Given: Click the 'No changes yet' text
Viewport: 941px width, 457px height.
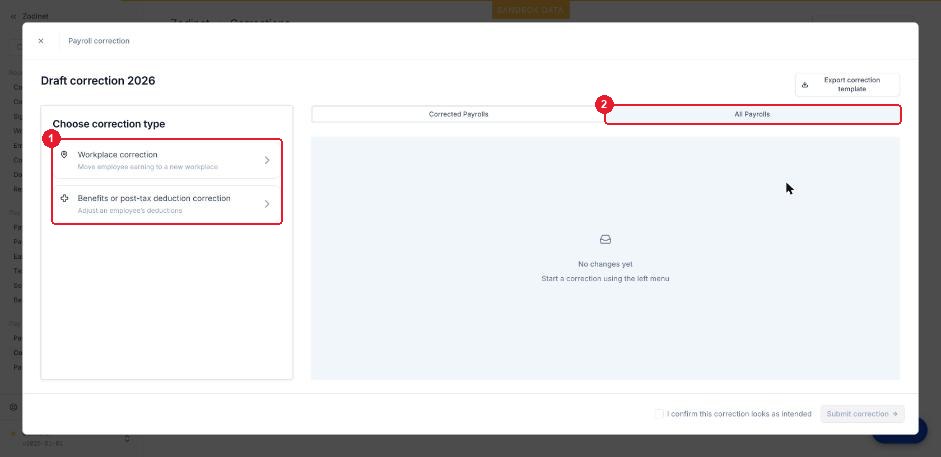Looking at the screenshot, I should click(605, 264).
